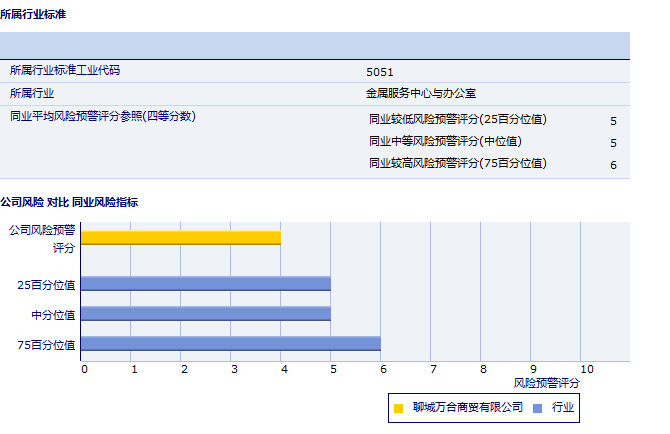
Task: Select the 金属服务中心与办公室 industry value
Action: click(x=421, y=94)
